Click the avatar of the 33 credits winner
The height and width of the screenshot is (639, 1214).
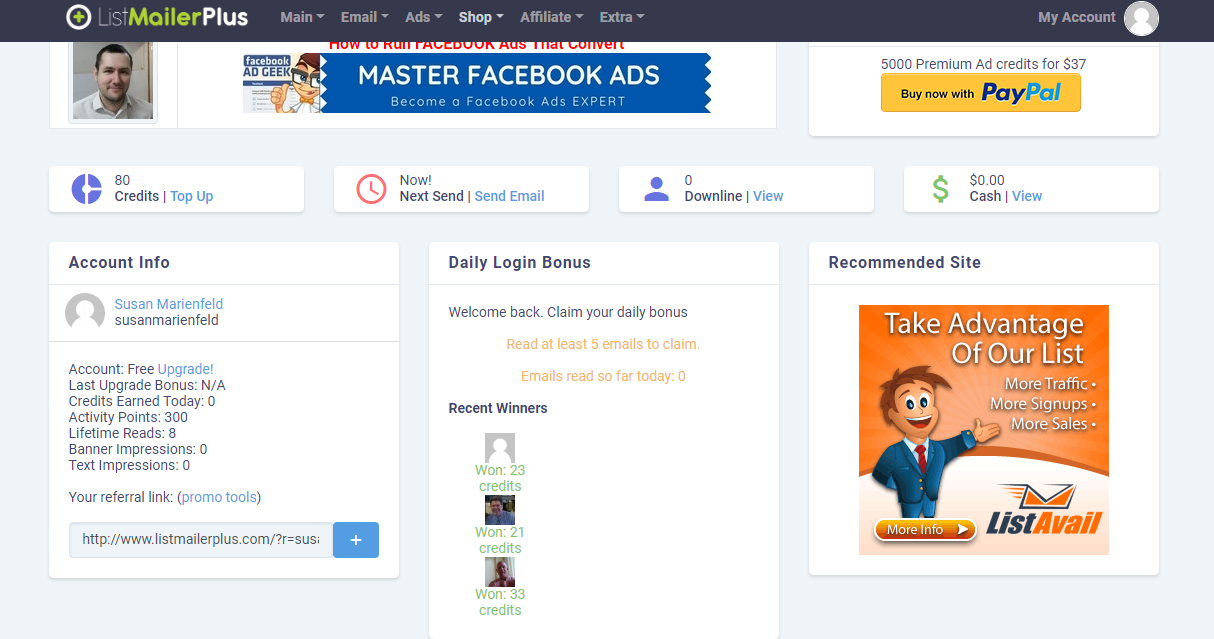[x=500, y=572]
